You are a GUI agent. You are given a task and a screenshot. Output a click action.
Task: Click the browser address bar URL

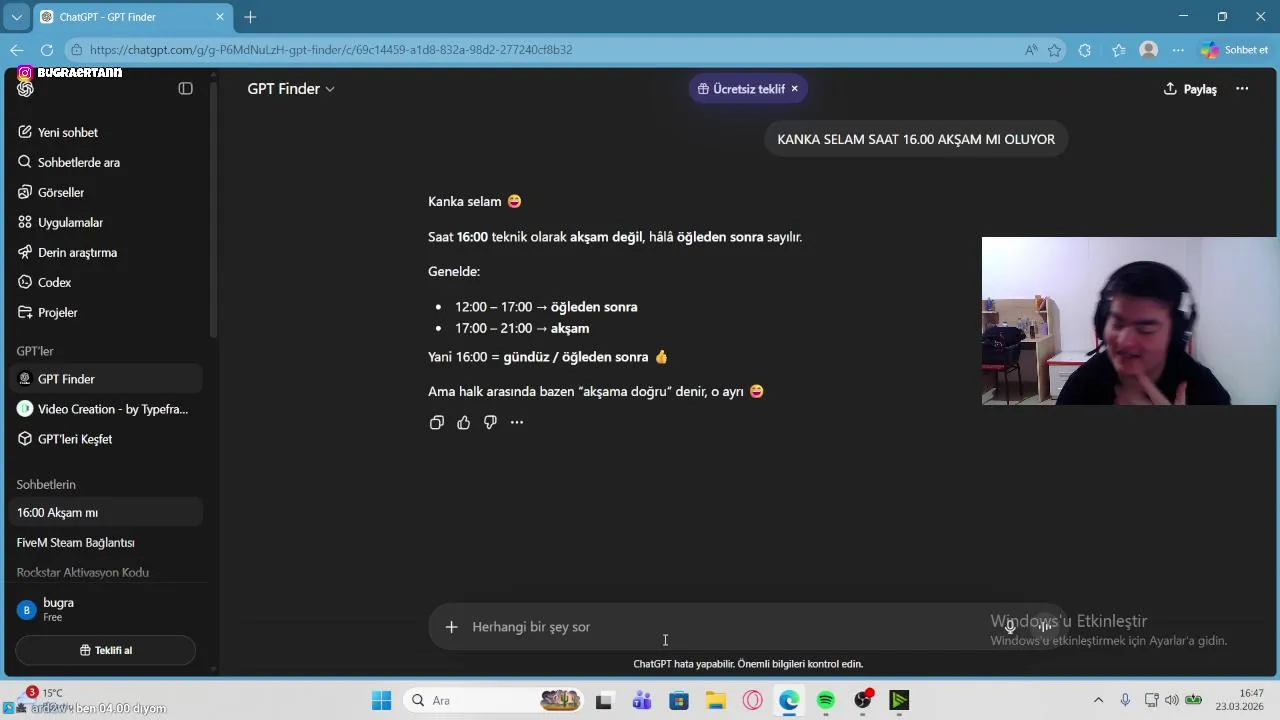pos(331,50)
